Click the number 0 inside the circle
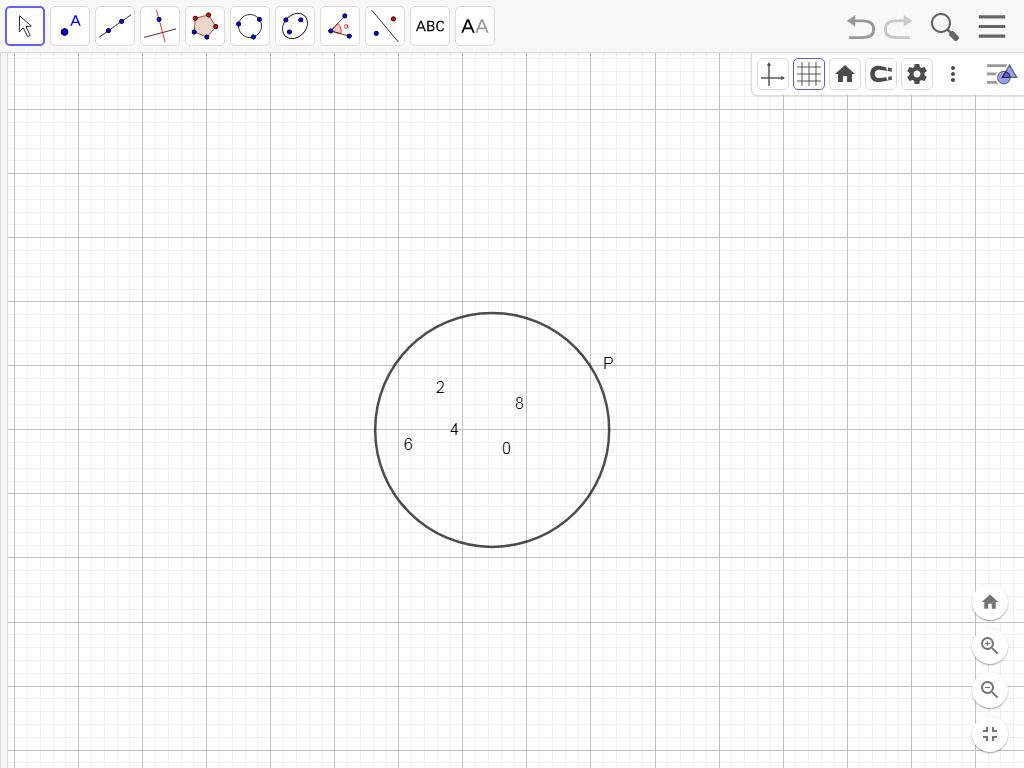The image size is (1024, 768). [x=506, y=448]
